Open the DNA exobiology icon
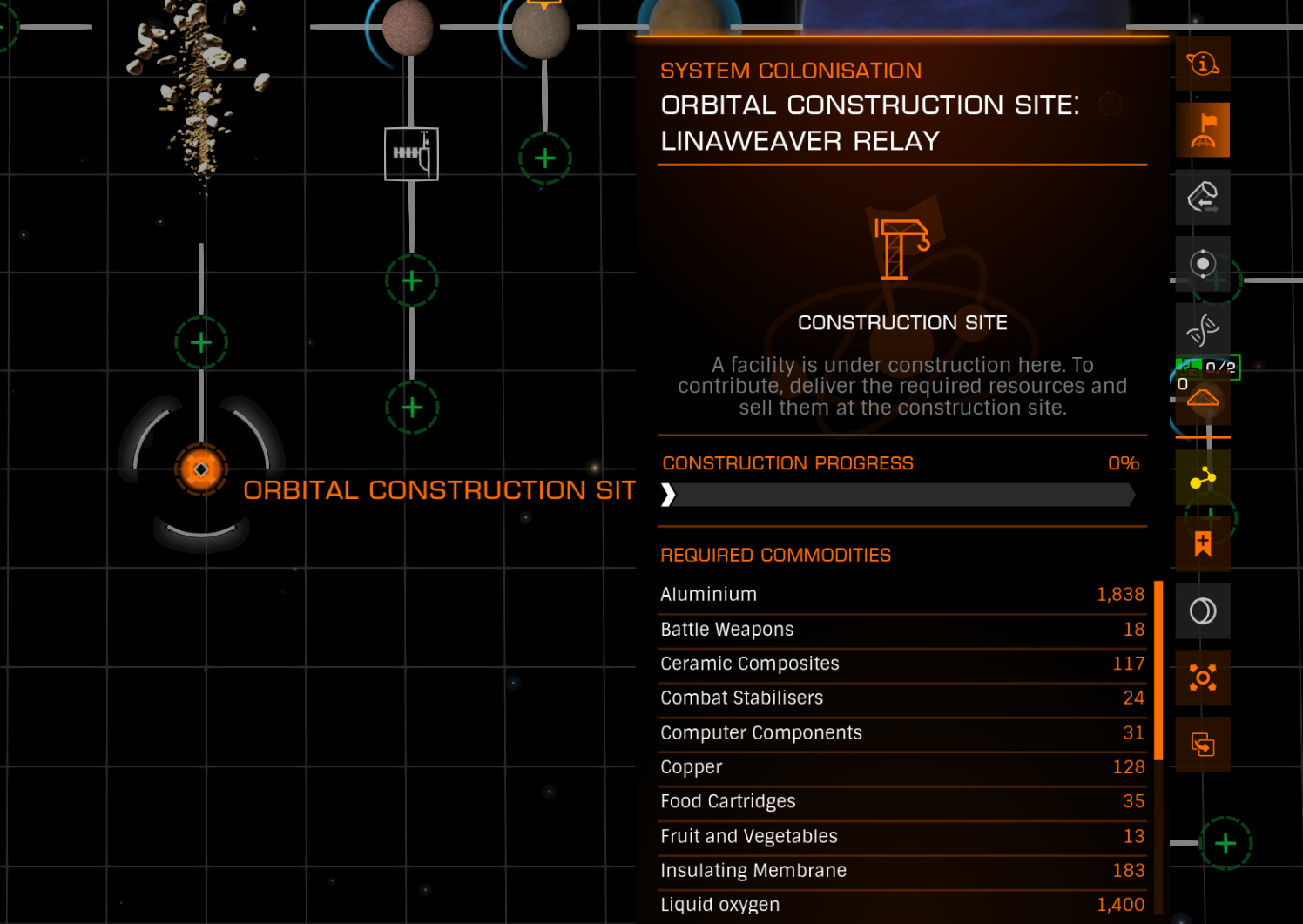The width and height of the screenshot is (1303, 924). pyautogui.click(x=1203, y=330)
